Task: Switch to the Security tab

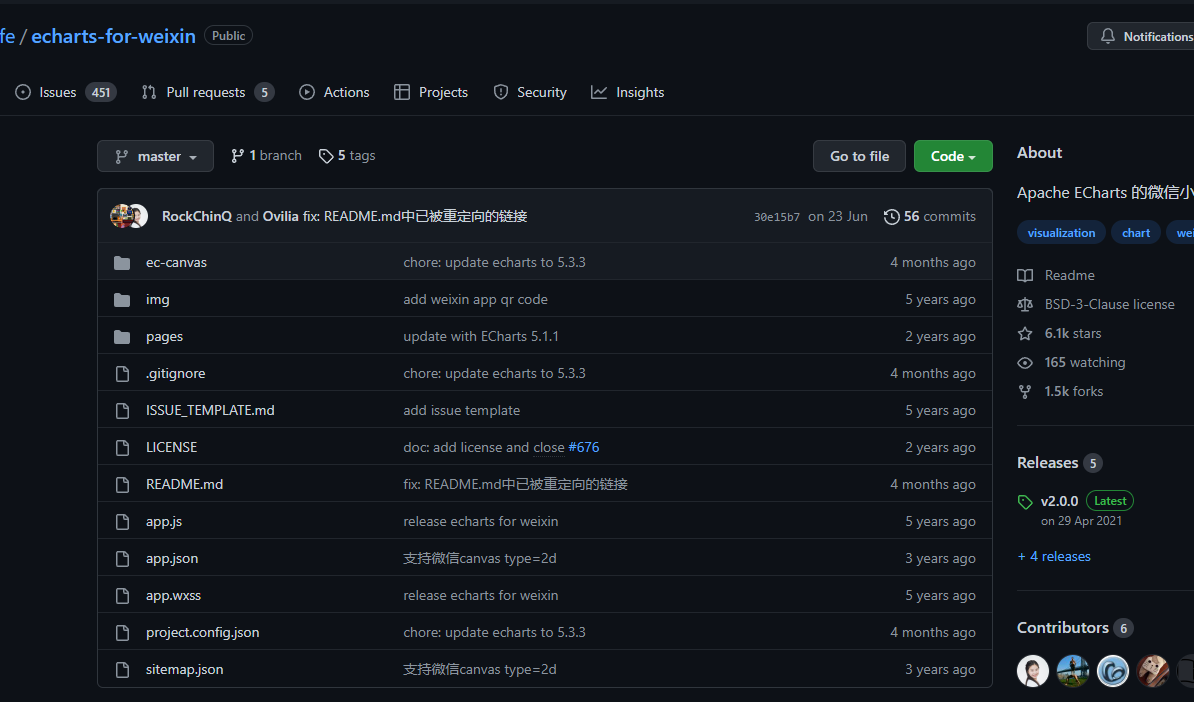Action: [x=530, y=91]
